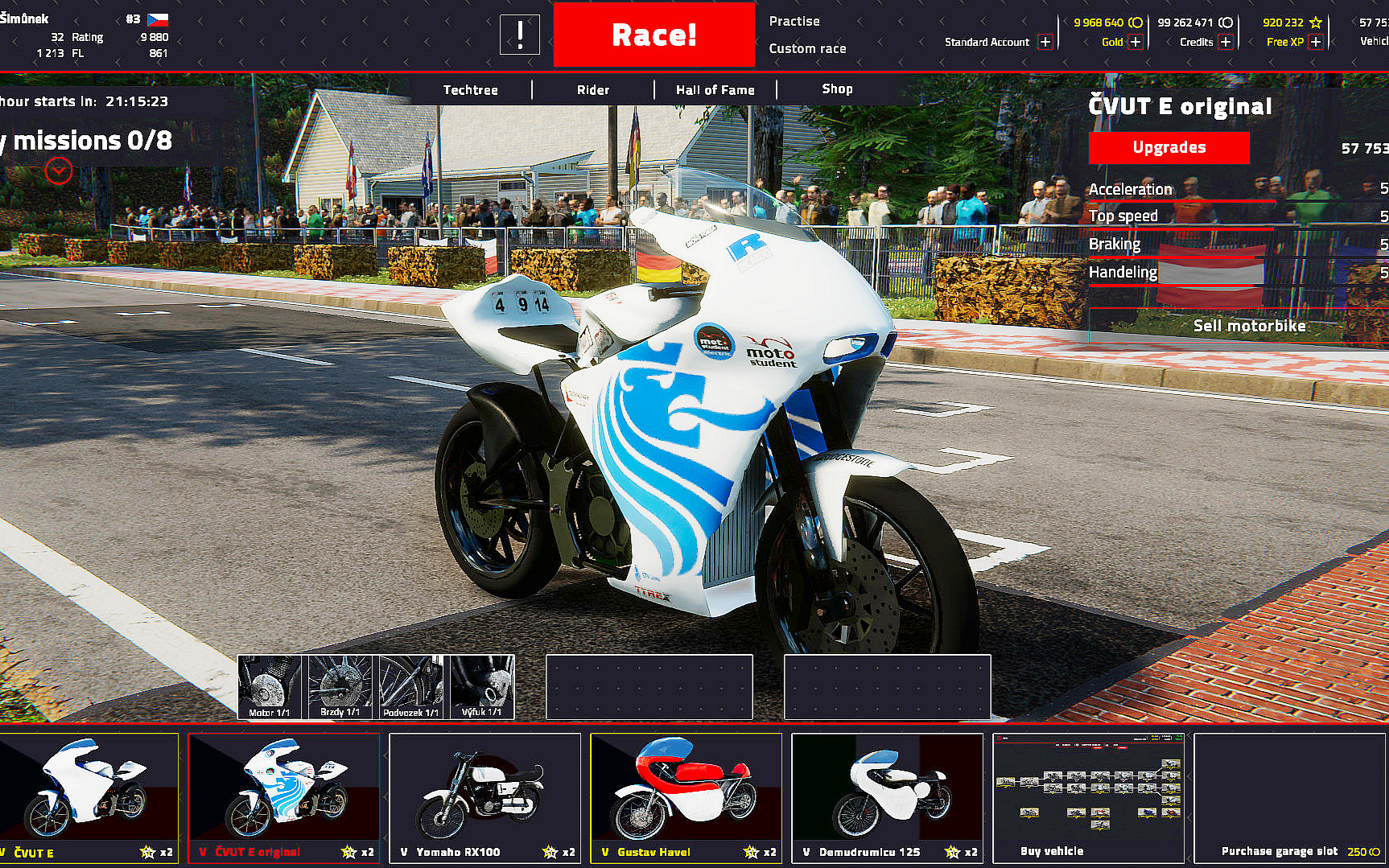Open Upgrades for ČVUT E original
Screen dimensions: 1389x868
[x=1169, y=147]
